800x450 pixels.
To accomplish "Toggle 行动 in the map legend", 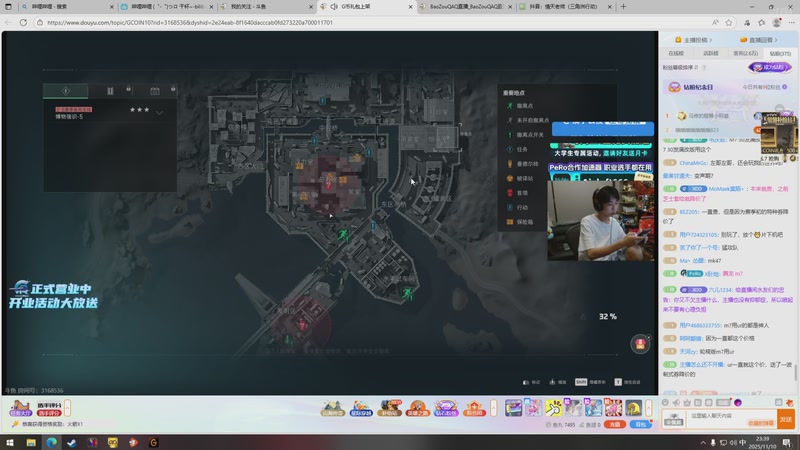I will point(517,208).
